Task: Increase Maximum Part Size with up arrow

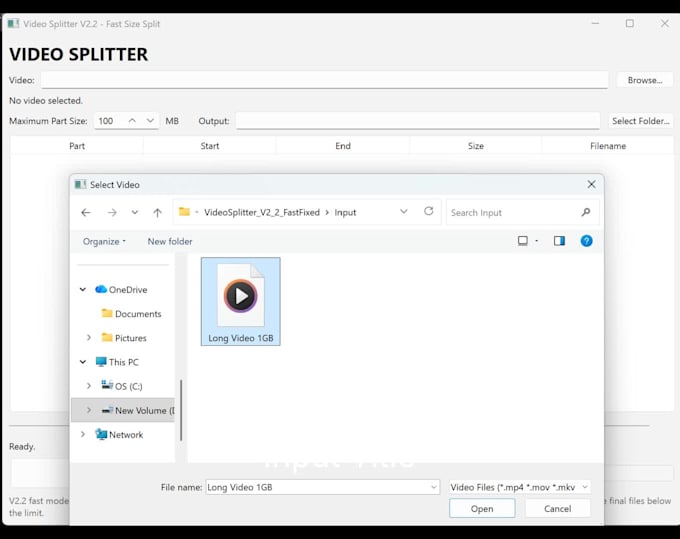Action: [x=132, y=121]
